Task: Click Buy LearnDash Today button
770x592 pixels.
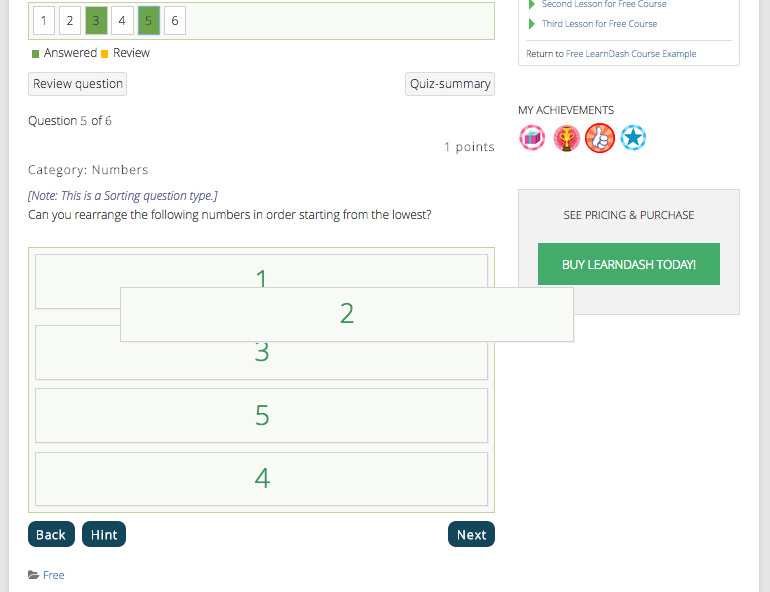Action: pos(628,265)
